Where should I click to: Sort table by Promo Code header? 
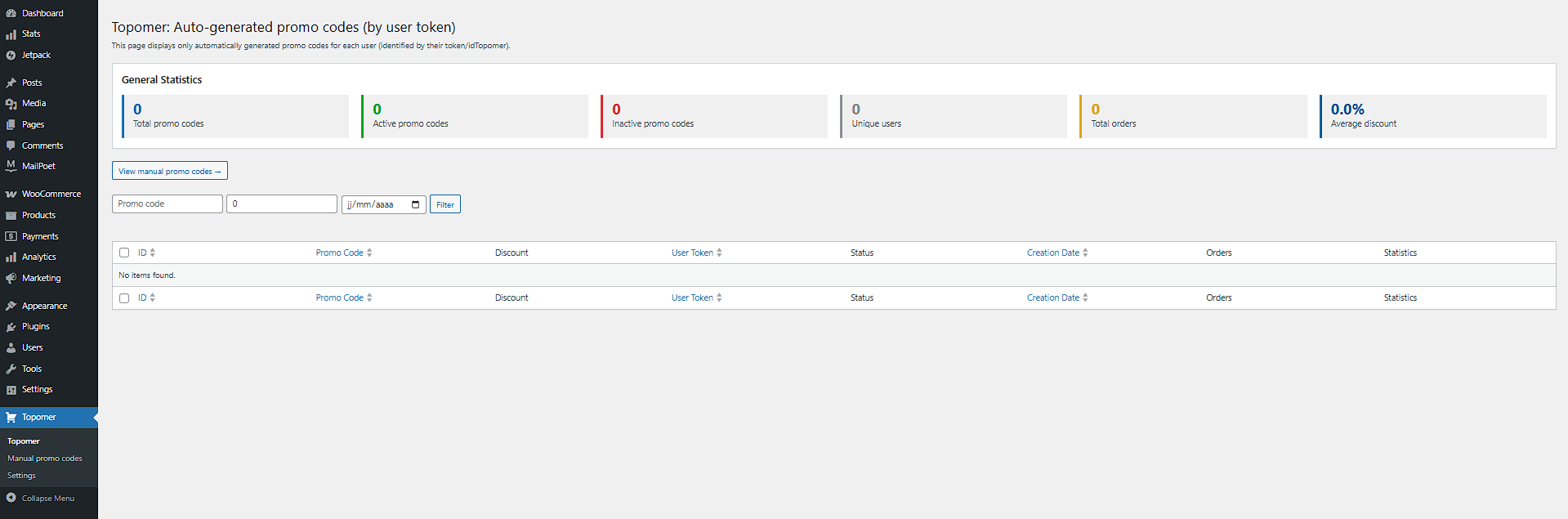point(340,253)
